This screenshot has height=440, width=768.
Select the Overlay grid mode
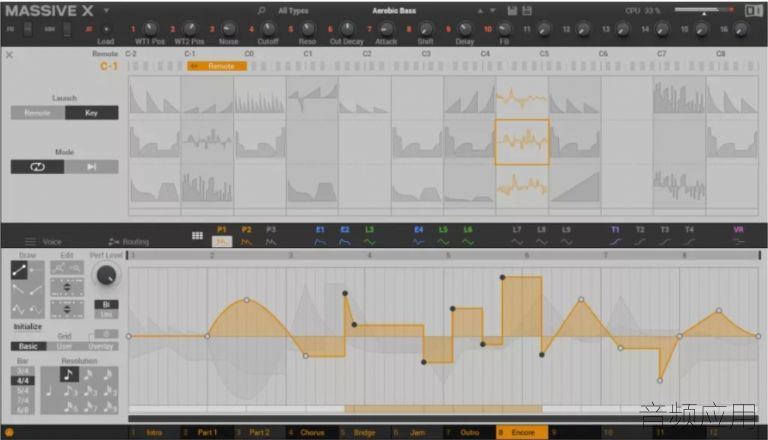[100, 346]
